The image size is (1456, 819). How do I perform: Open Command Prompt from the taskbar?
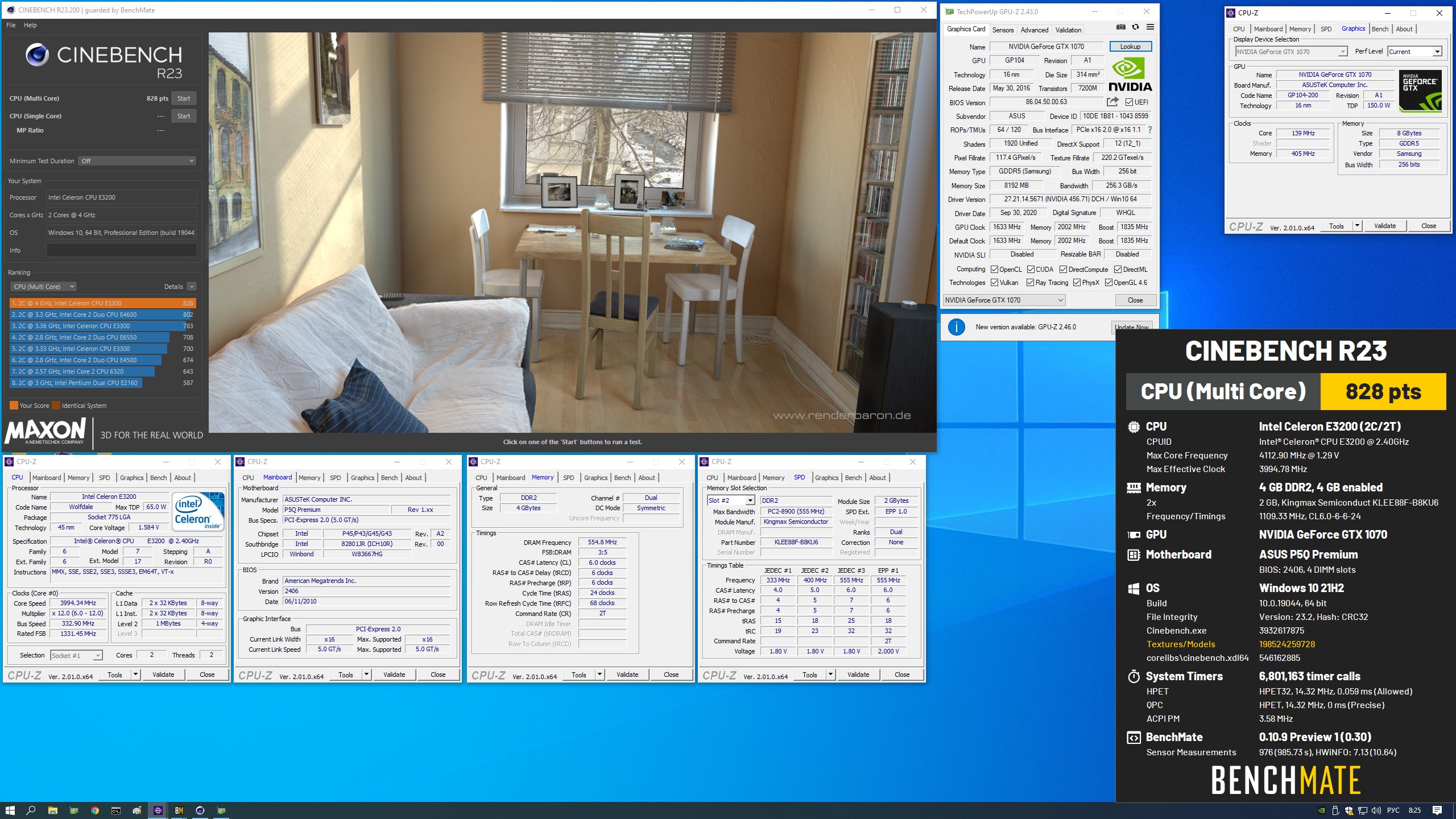pos(116,810)
